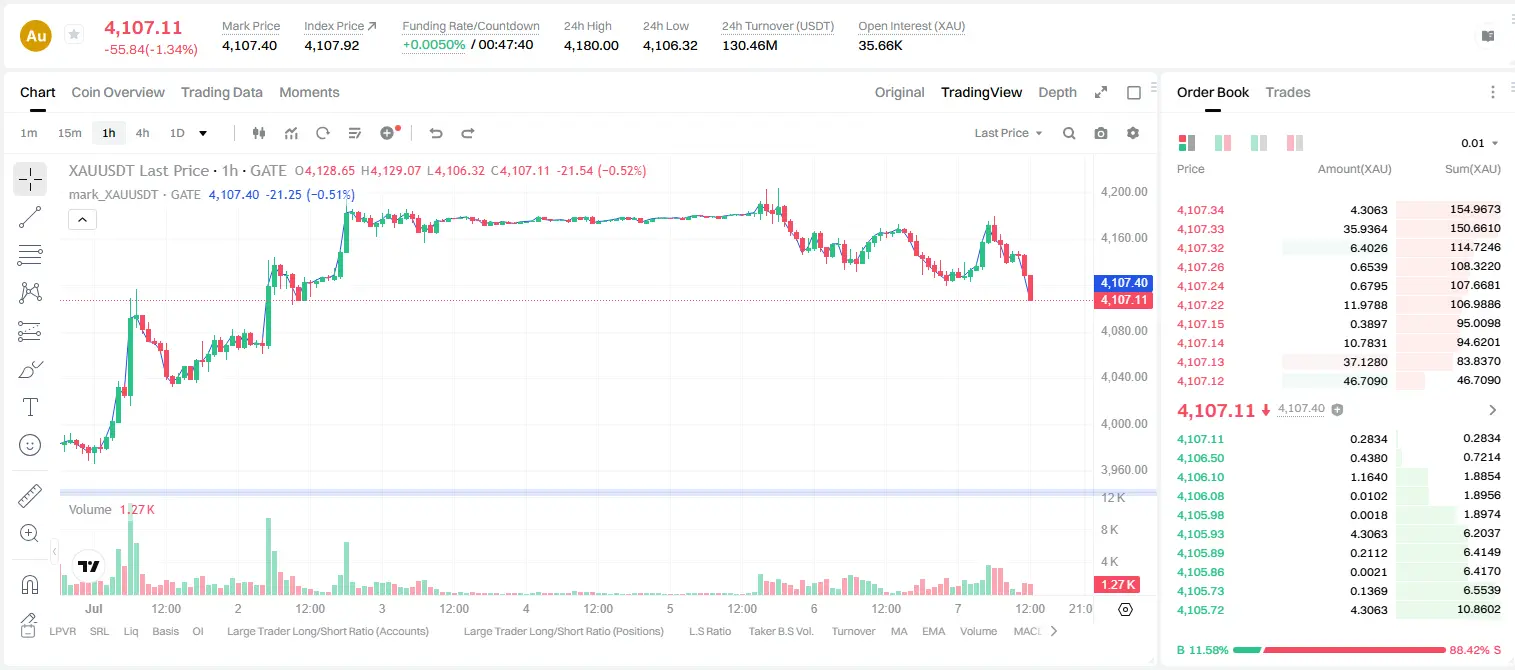Show combined buy and sell order book view
Image resolution: width=1515 pixels, height=670 pixels.
tap(1187, 143)
